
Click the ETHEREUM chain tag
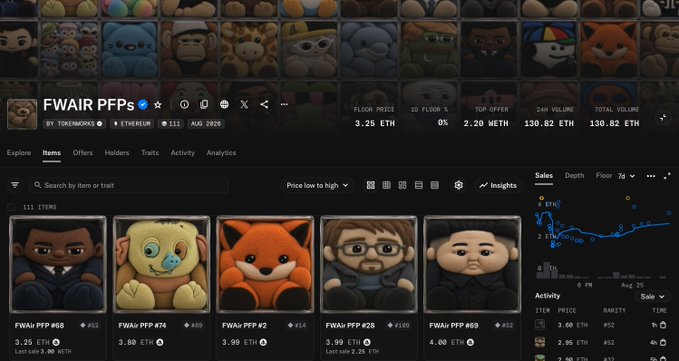pyautogui.click(x=132, y=124)
